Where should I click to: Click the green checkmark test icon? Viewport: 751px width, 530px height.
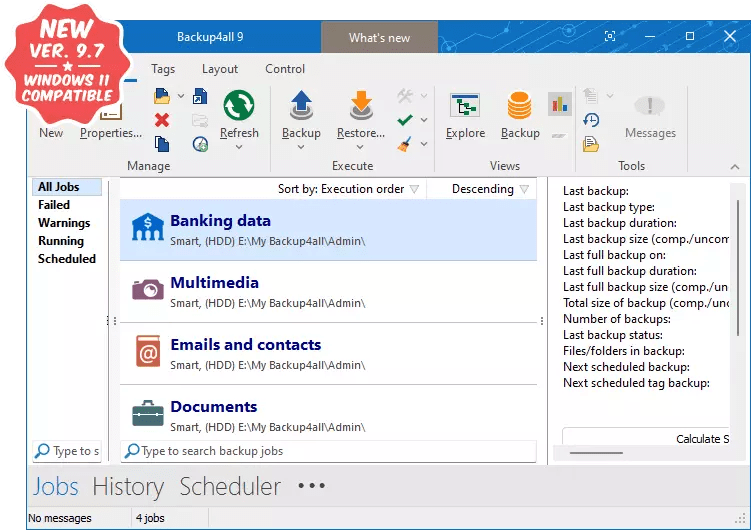(405, 120)
